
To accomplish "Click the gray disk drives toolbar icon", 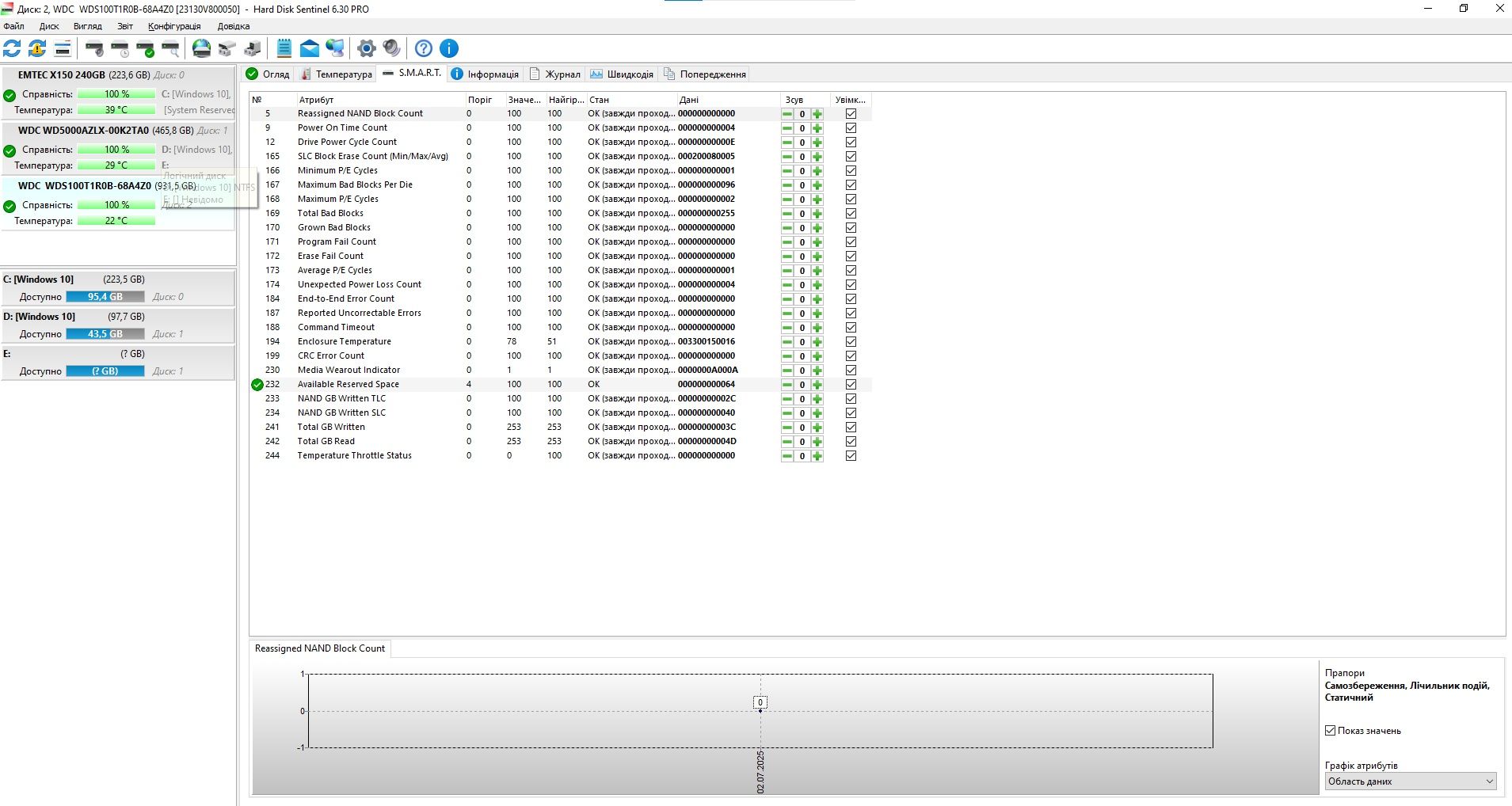I will tap(227, 48).
